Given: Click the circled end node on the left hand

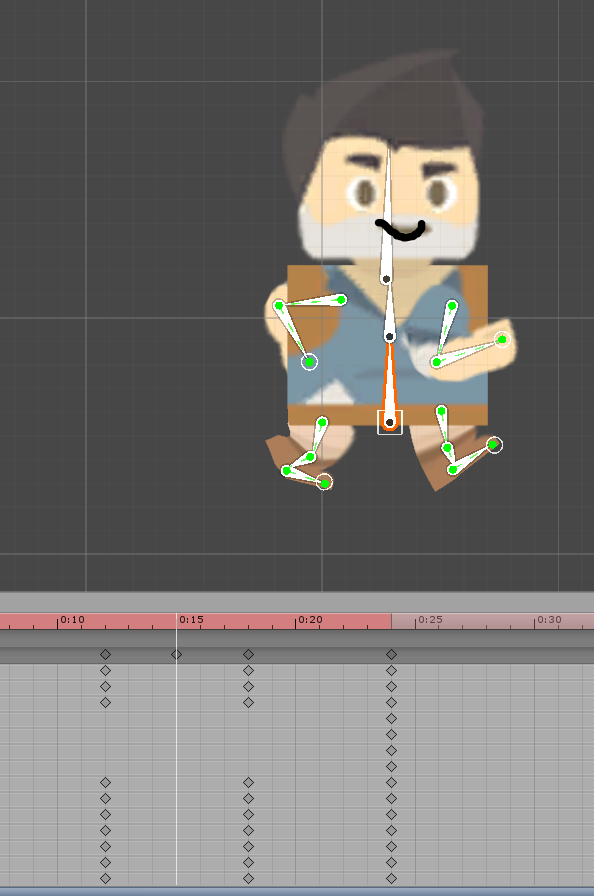Looking at the screenshot, I should 309,362.
